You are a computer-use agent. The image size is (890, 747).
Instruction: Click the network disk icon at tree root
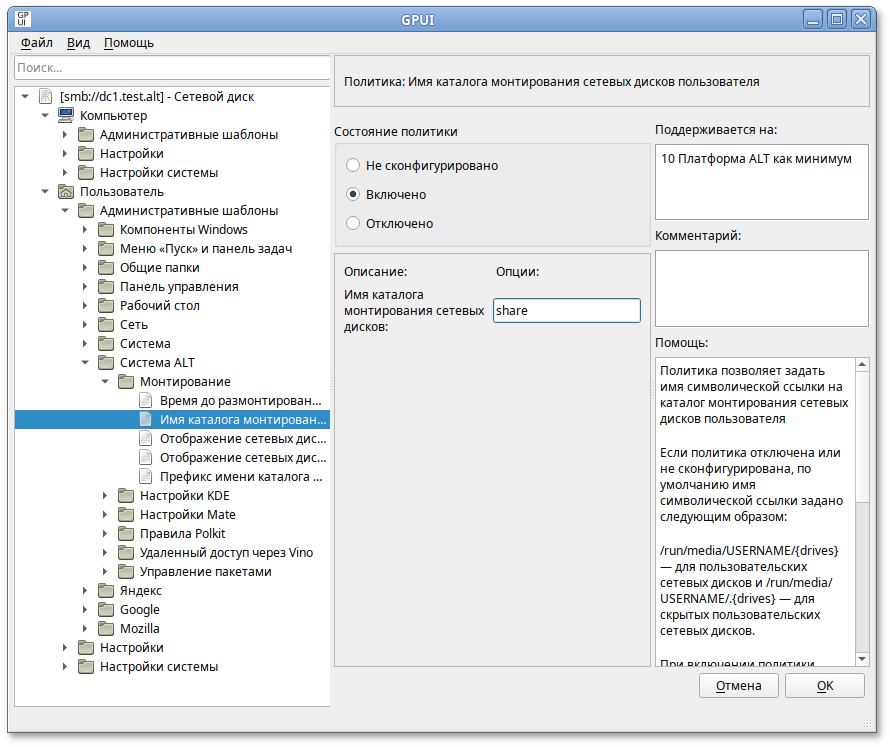45,97
